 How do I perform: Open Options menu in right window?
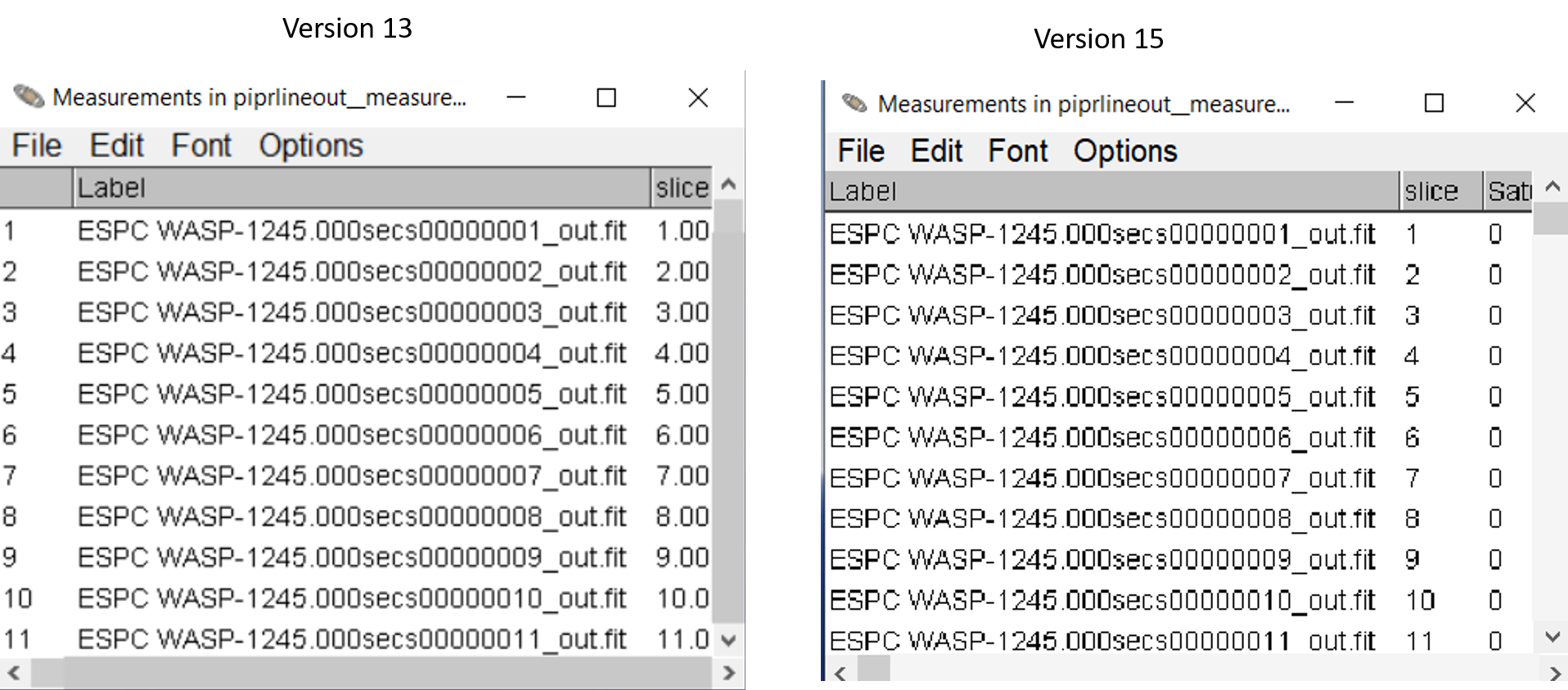[1125, 151]
